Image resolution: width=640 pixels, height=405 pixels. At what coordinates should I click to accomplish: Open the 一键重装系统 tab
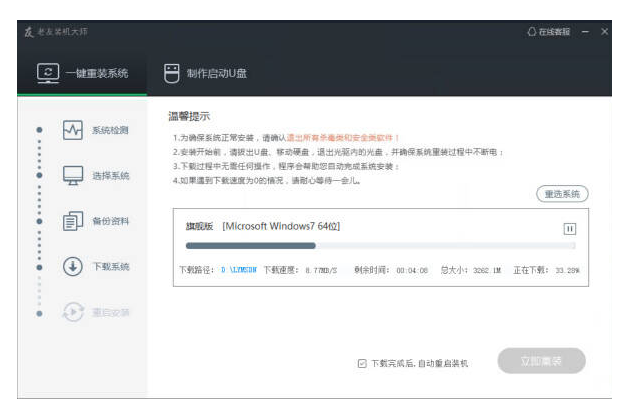tap(82, 73)
